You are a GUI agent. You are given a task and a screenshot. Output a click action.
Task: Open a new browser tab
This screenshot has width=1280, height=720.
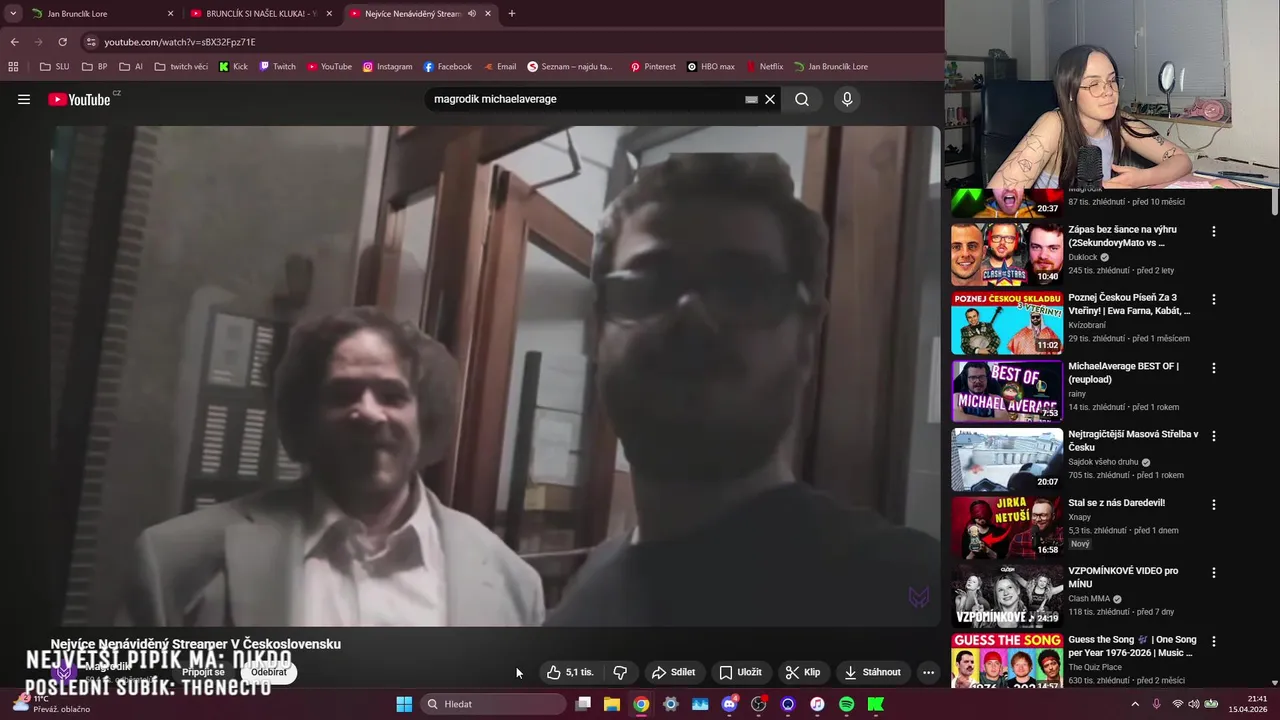click(x=512, y=14)
